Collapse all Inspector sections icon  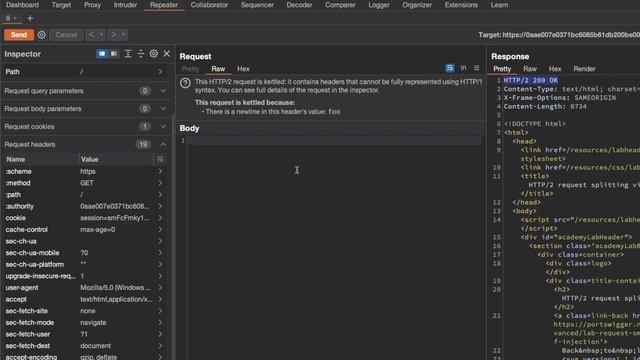coord(141,54)
